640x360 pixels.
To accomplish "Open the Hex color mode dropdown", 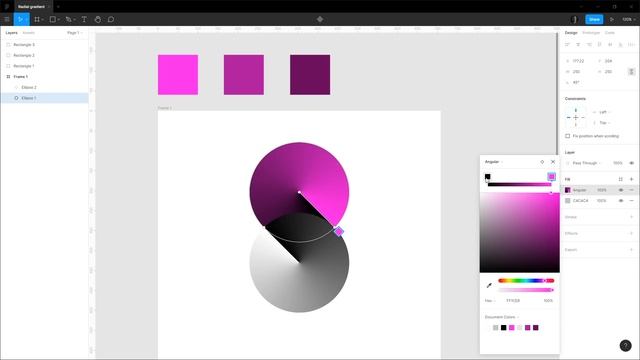I will [x=490, y=301].
